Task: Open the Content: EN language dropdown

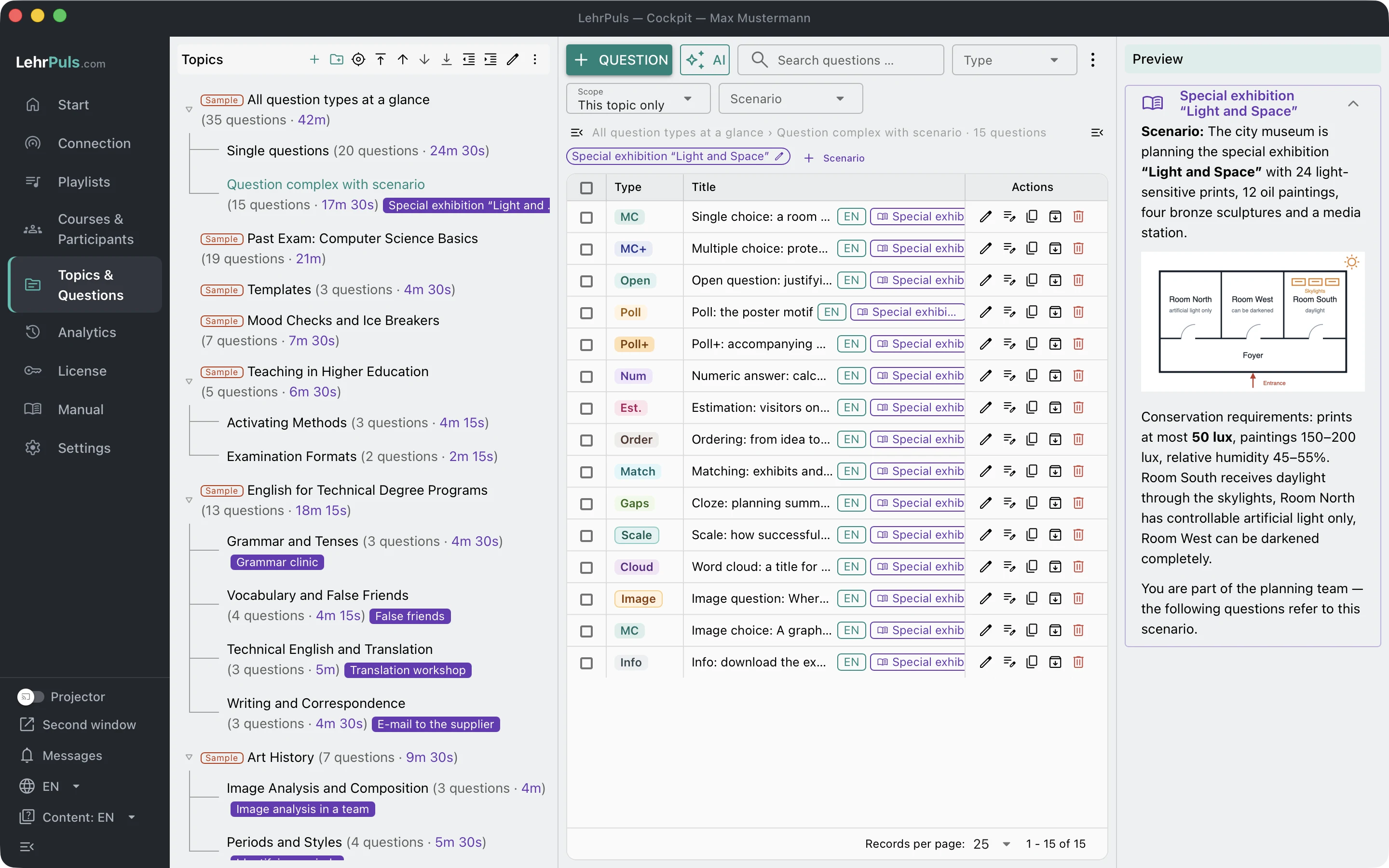Action: pos(79,817)
